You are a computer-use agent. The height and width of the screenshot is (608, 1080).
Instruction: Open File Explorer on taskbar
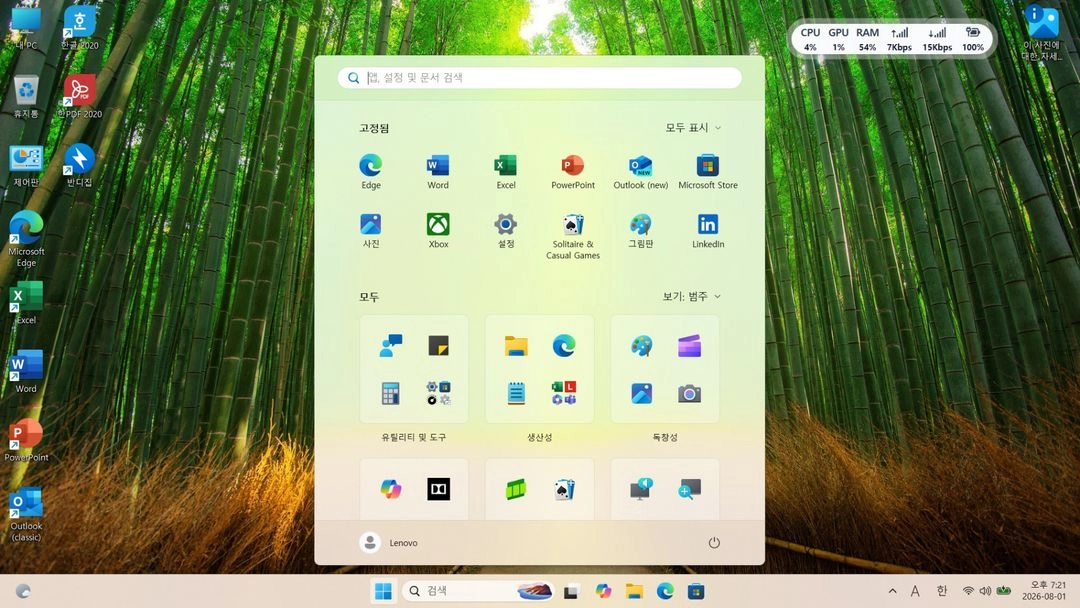(634, 591)
